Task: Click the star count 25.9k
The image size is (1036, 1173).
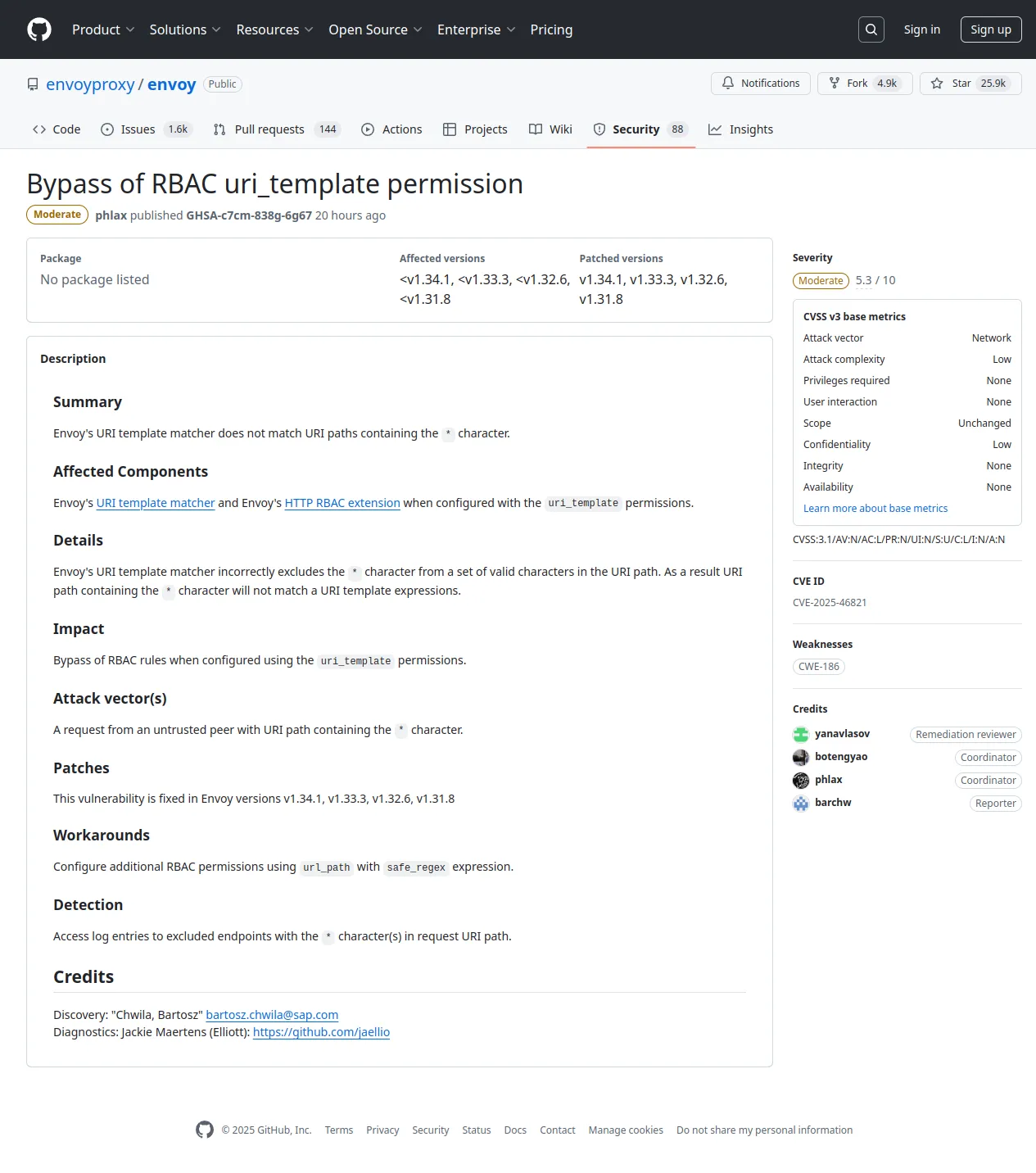Action: point(993,84)
